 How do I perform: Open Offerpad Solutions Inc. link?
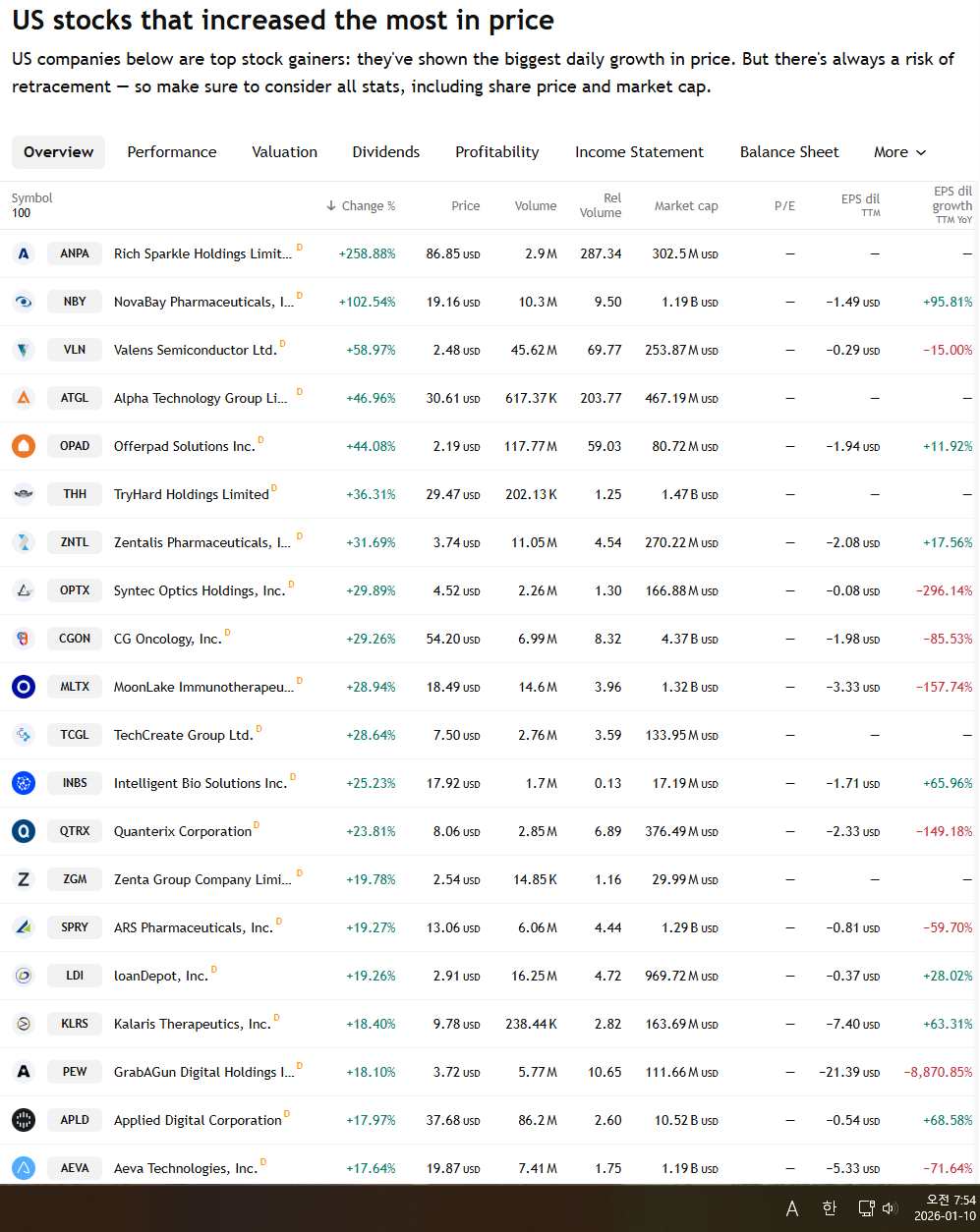185,446
